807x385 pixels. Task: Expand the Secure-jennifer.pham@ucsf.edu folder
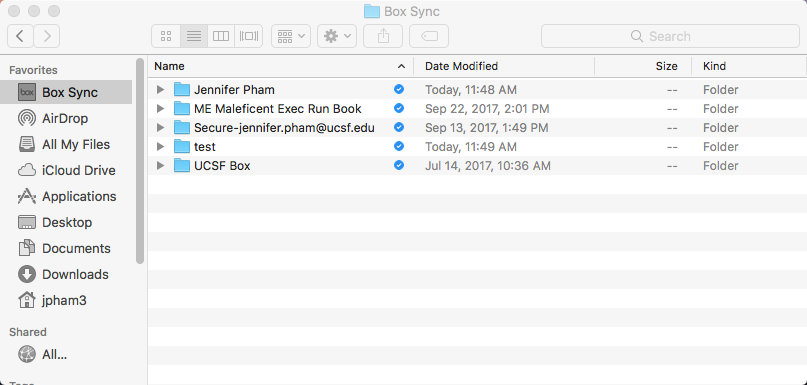click(161, 127)
